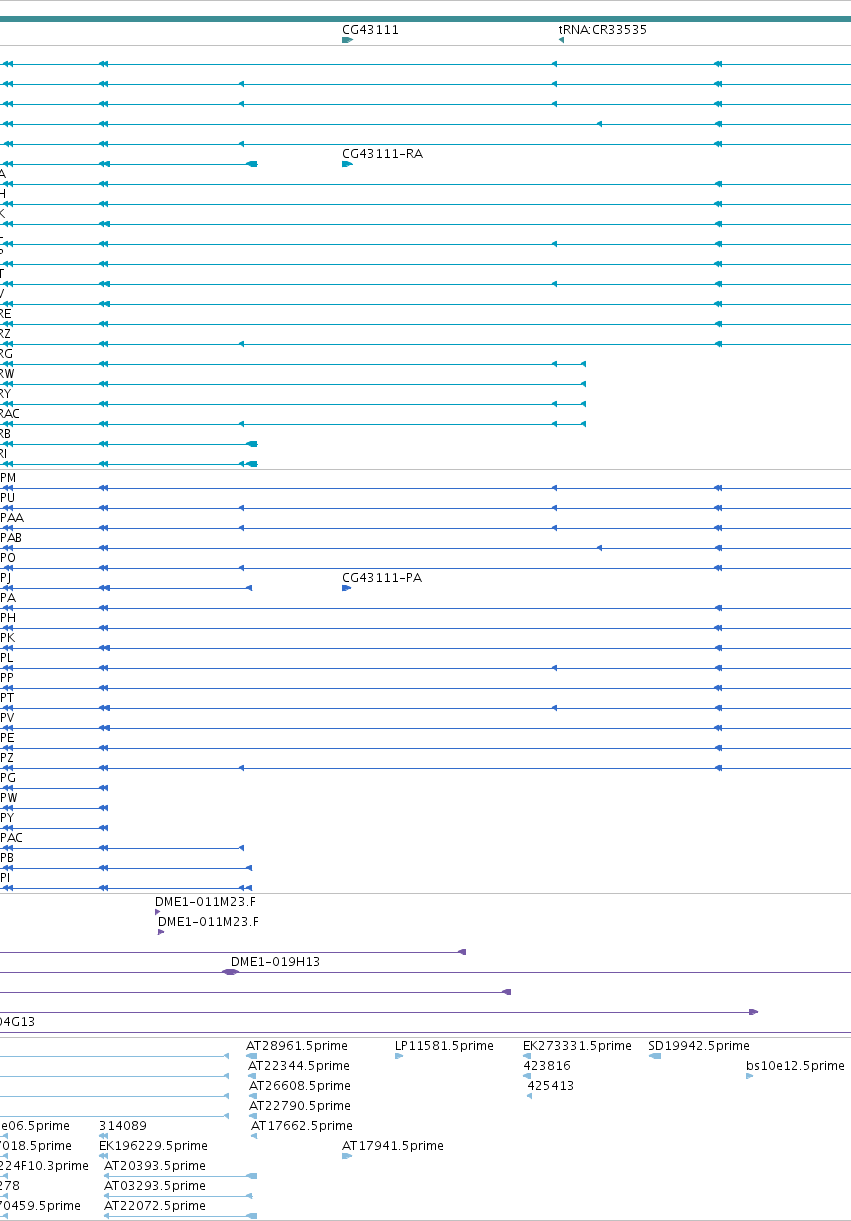Click the AT17662.5prime EST label

pos(301,1126)
